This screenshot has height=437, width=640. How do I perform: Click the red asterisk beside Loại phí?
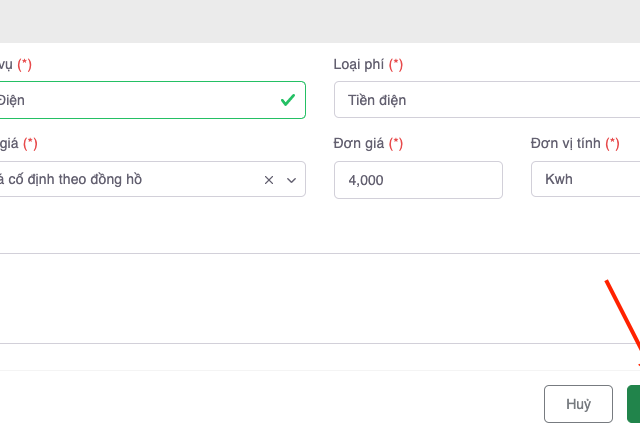point(396,65)
